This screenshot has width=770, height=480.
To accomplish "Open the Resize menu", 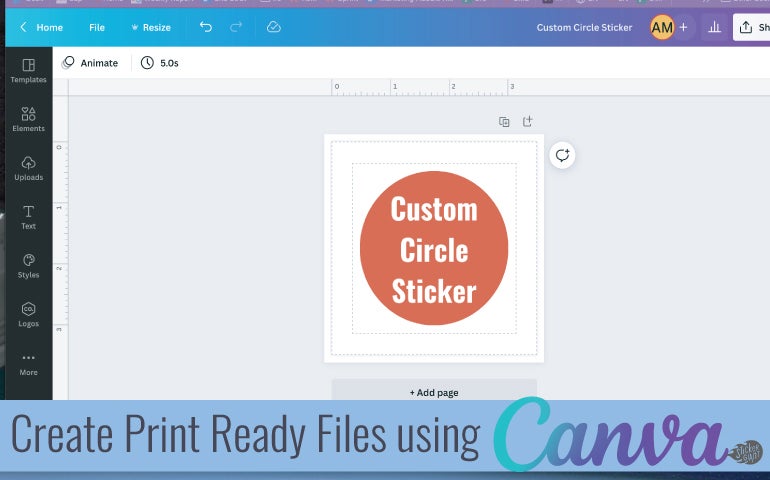I will point(151,28).
